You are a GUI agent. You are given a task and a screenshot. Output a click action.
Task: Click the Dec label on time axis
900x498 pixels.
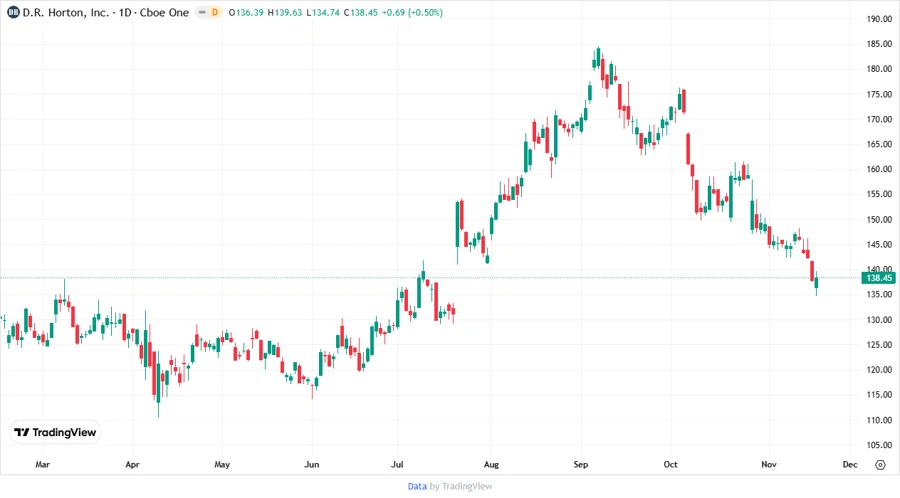click(850, 464)
